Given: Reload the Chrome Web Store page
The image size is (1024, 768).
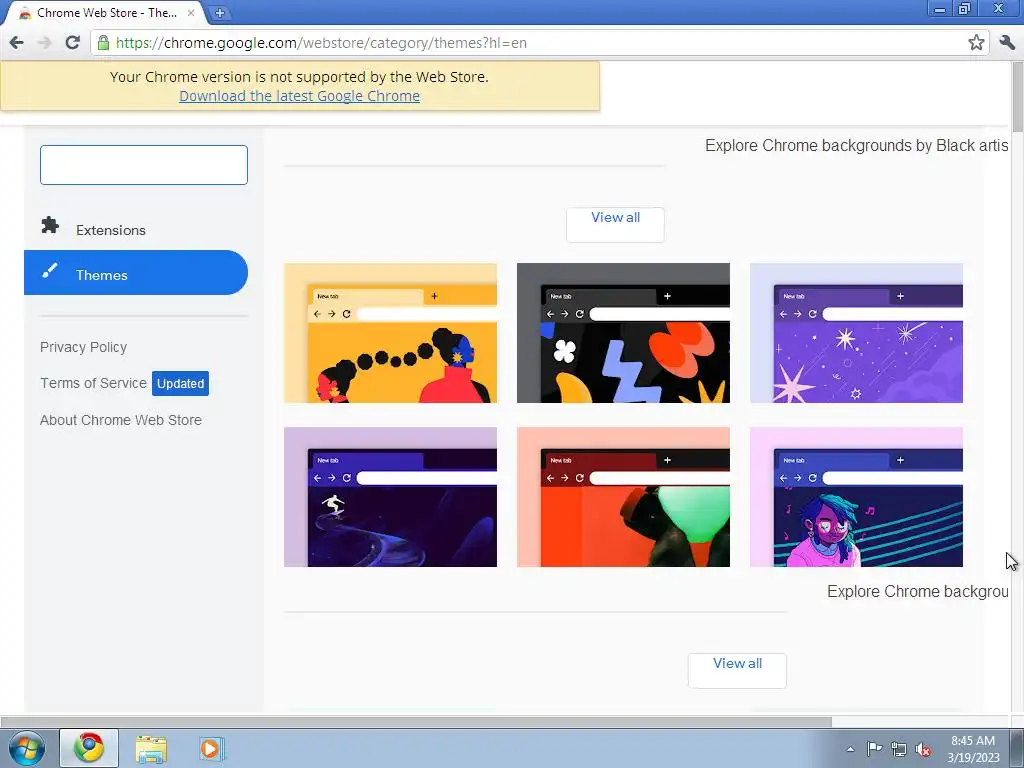Looking at the screenshot, I should 72,42.
